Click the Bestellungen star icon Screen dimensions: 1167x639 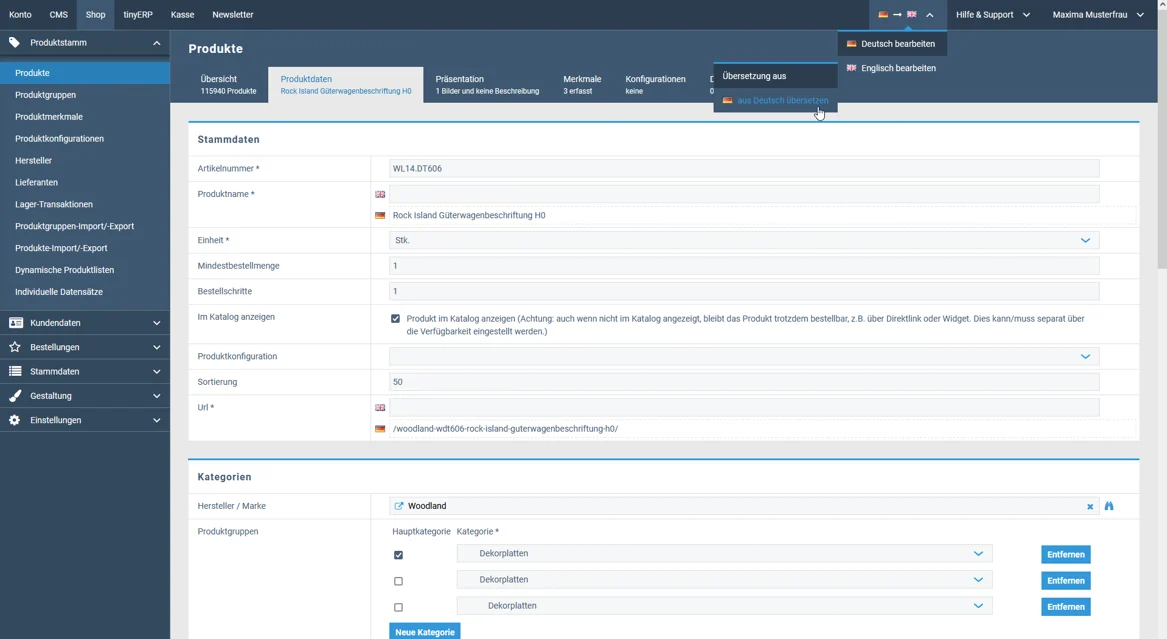(15, 347)
